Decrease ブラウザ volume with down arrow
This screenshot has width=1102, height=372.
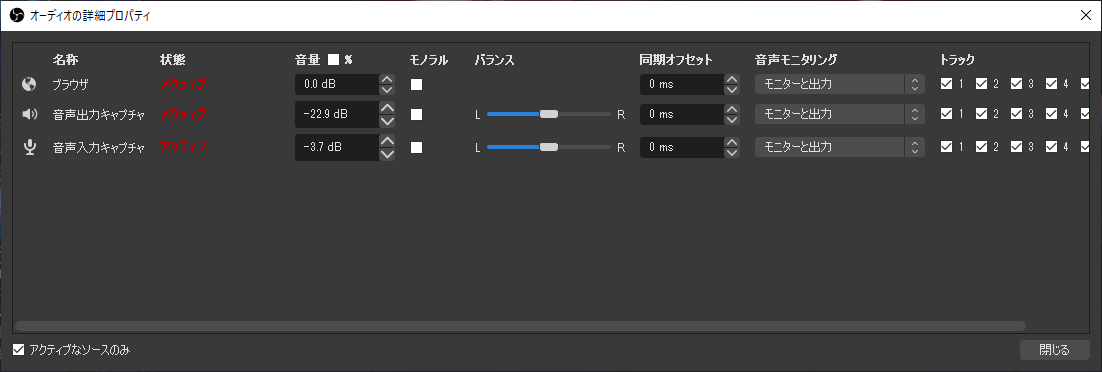[x=387, y=89]
